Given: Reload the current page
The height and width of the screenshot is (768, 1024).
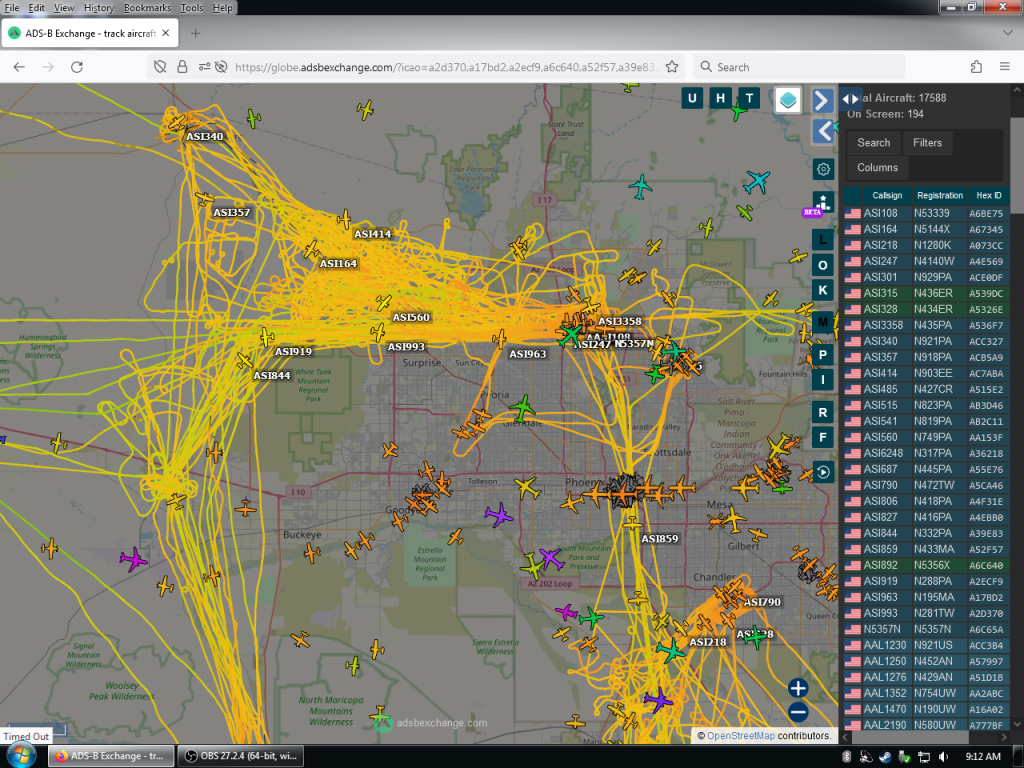Looking at the screenshot, I should click(76, 67).
